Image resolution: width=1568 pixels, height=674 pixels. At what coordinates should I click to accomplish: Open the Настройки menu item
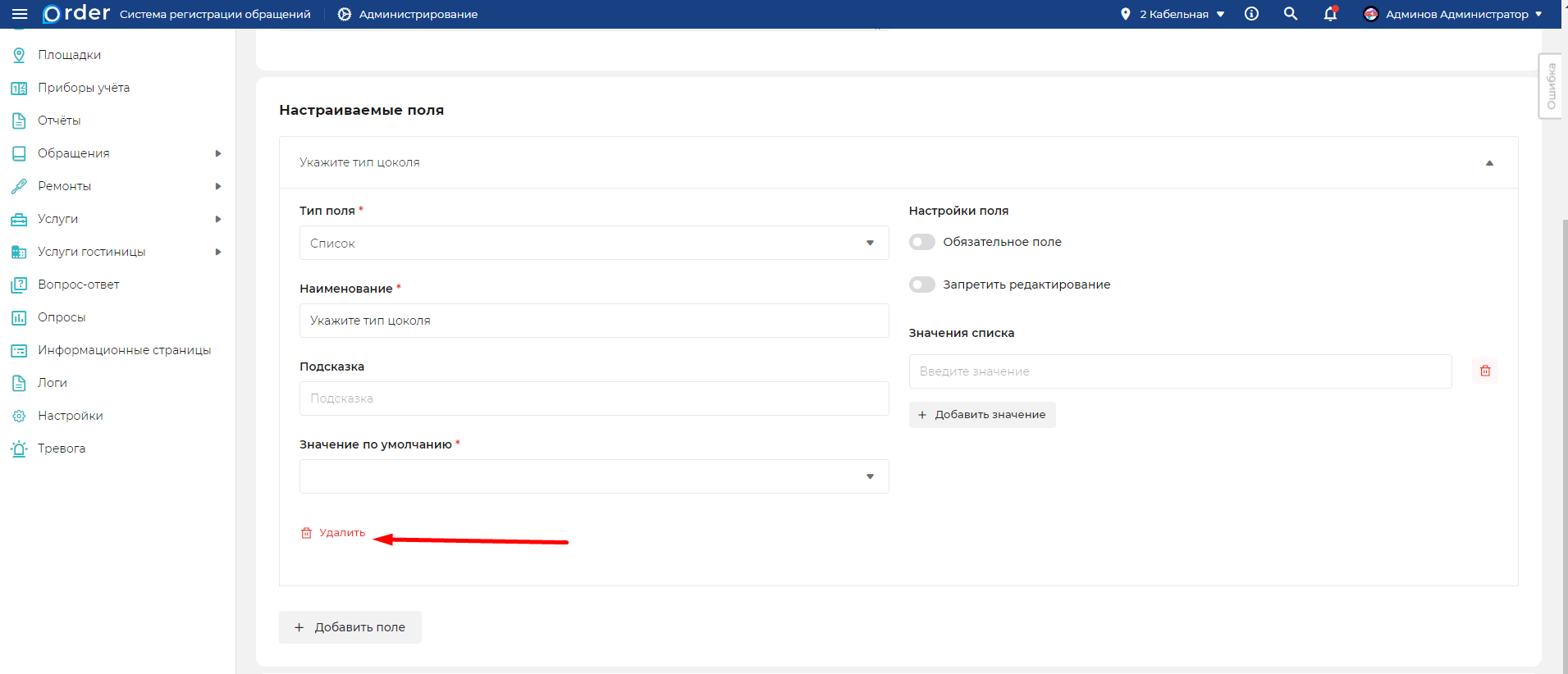pos(71,416)
